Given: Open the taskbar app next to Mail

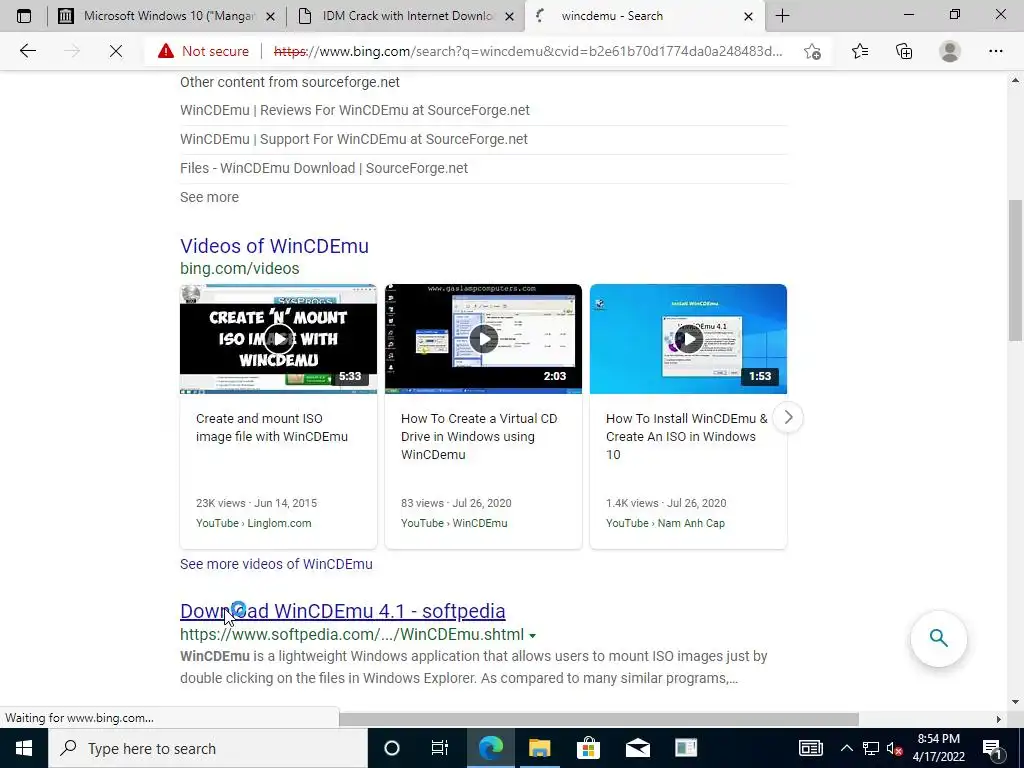Looking at the screenshot, I should pyautogui.click(x=686, y=748).
